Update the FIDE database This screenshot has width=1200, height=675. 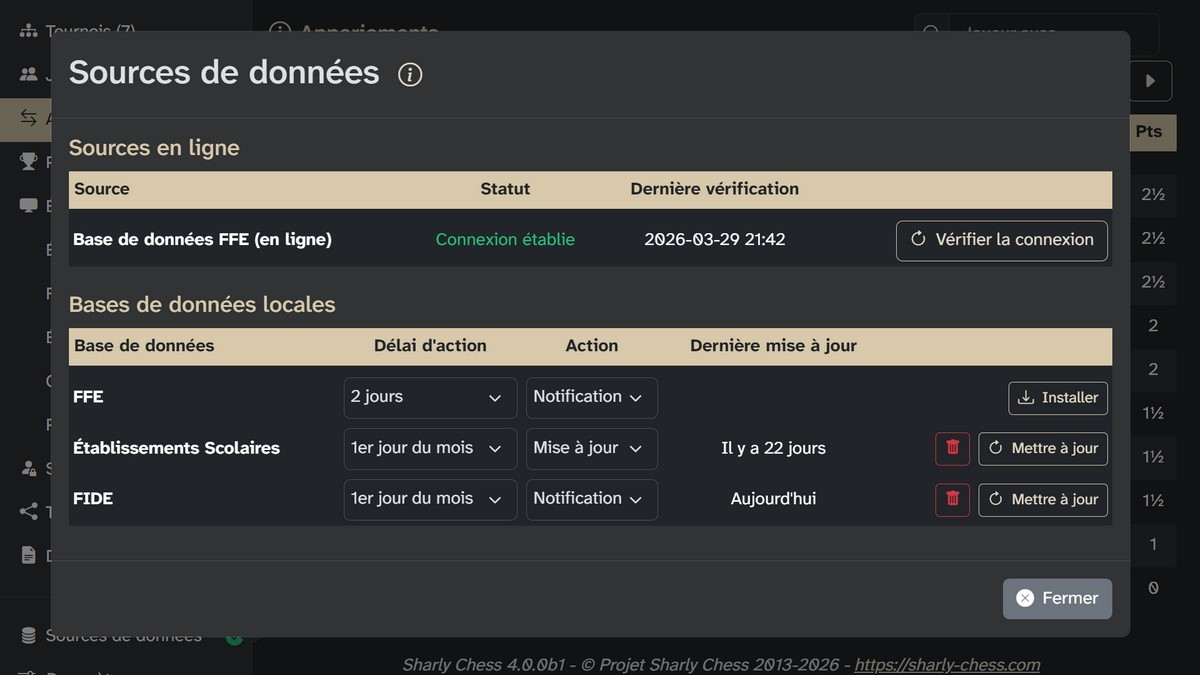tap(1043, 499)
